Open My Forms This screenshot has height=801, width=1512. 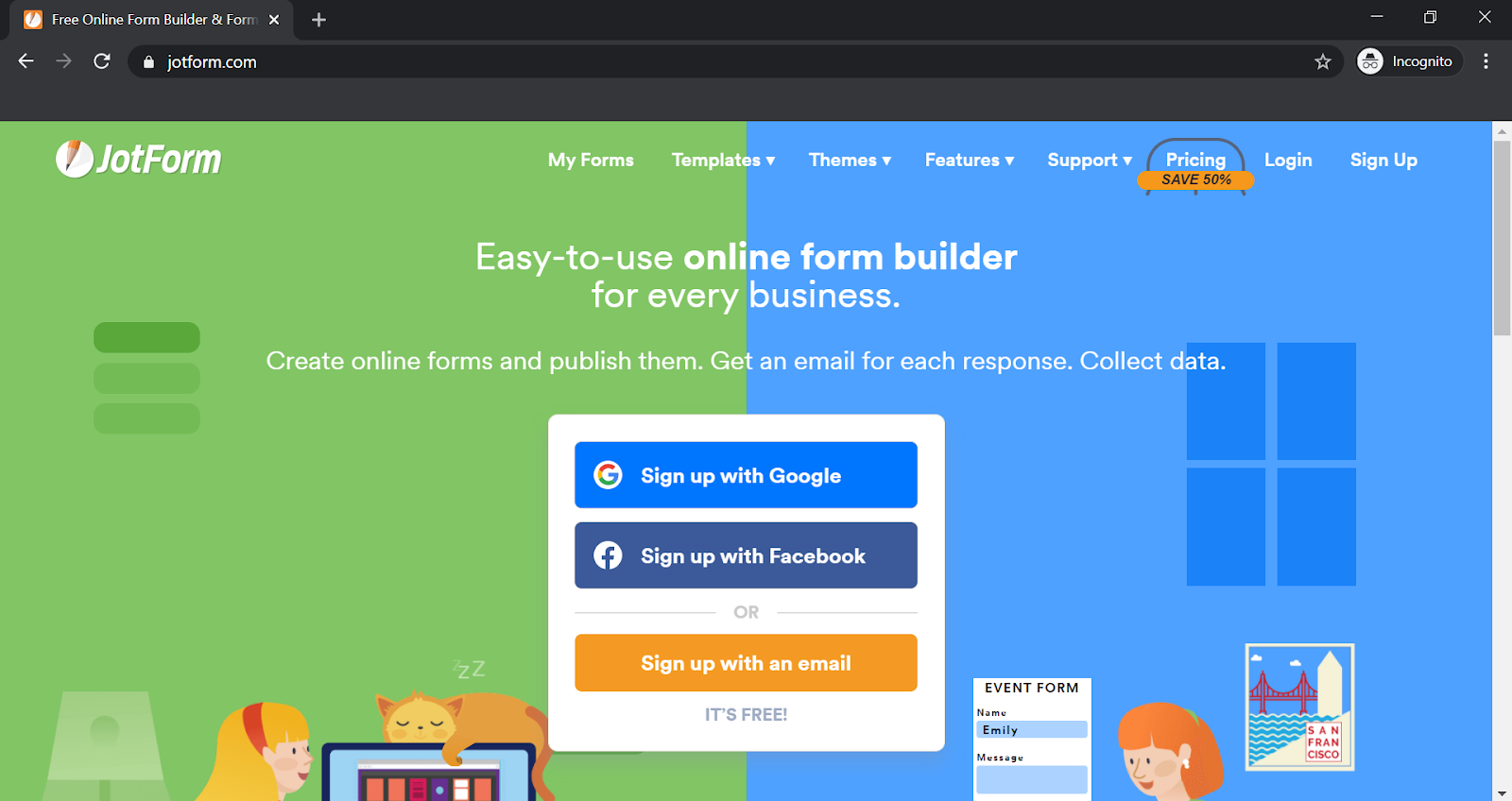pos(591,160)
